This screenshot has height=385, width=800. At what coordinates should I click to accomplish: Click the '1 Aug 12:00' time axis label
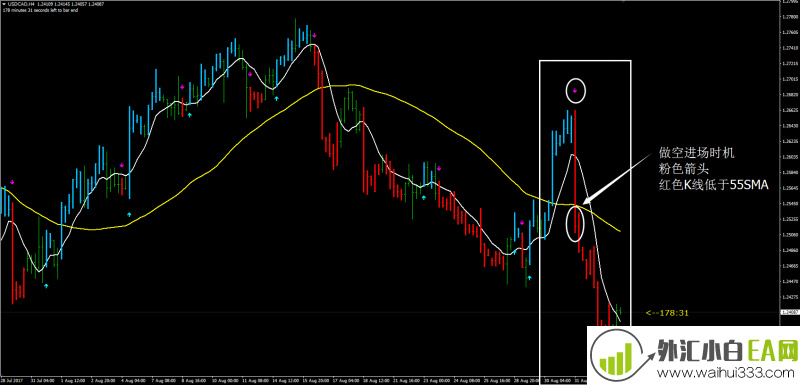[x=73, y=380]
